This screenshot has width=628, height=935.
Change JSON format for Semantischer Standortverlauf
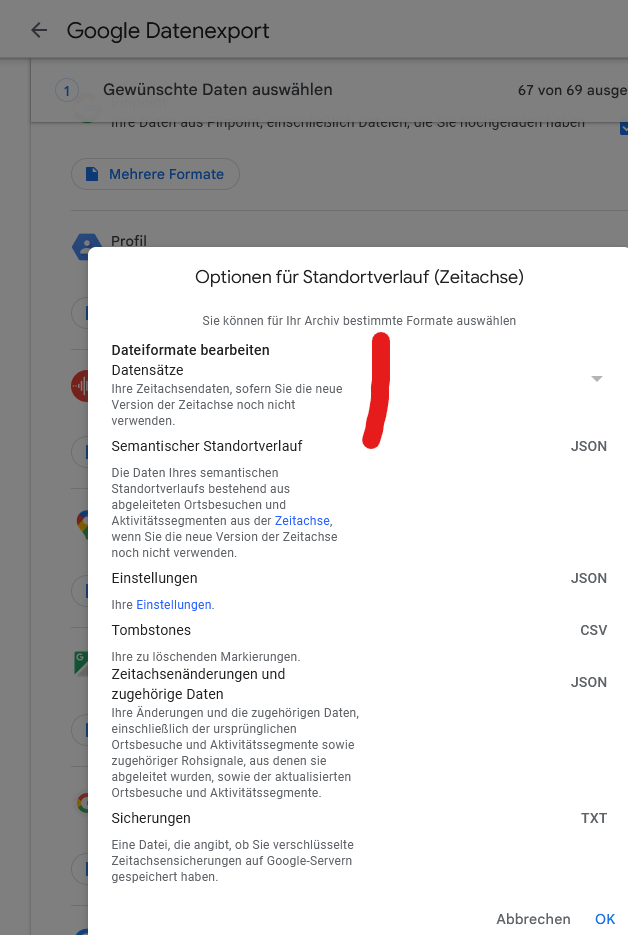pyautogui.click(x=589, y=446)
